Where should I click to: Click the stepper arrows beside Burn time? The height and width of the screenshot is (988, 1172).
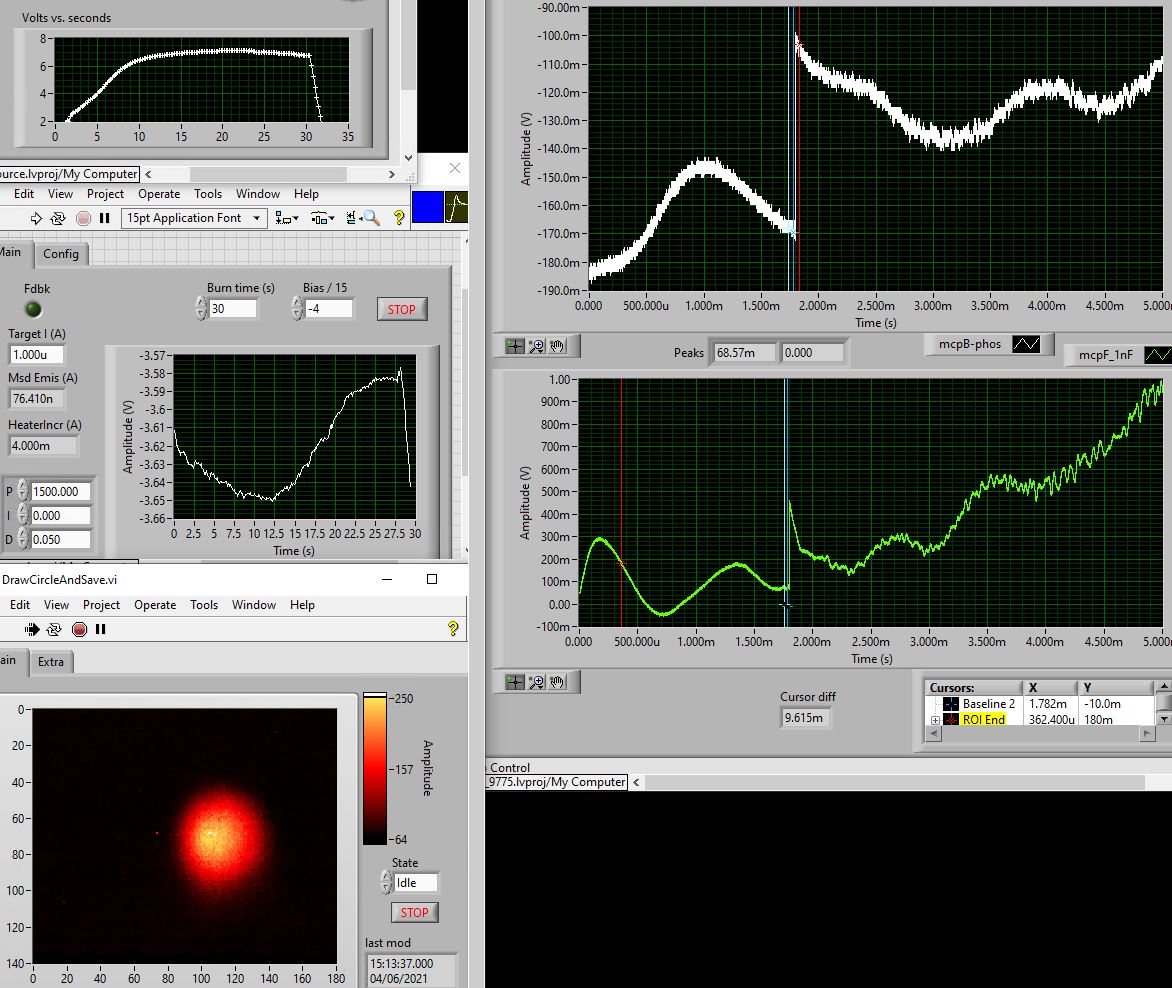(x=201, y=309)
